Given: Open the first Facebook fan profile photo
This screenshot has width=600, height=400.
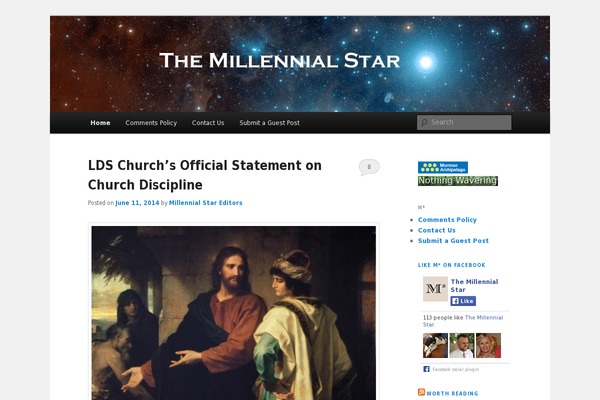Looking at the screenshot, I should [435, 345].
